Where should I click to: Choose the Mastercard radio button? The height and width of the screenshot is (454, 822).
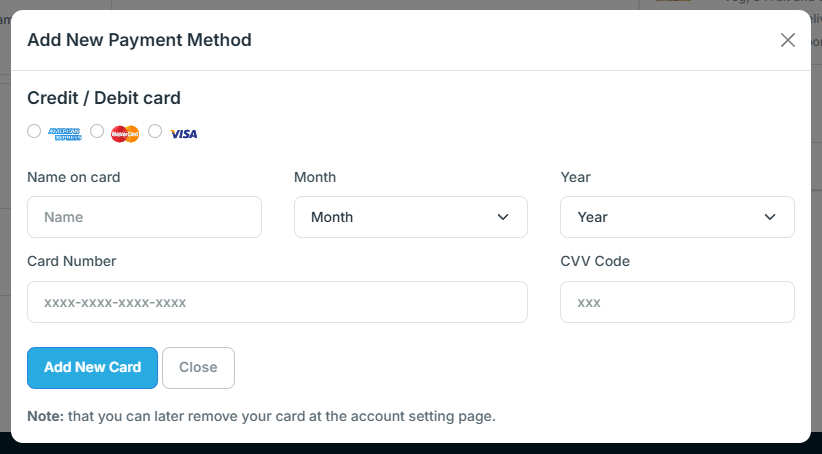pyautogui.click(x=97, y=131)
